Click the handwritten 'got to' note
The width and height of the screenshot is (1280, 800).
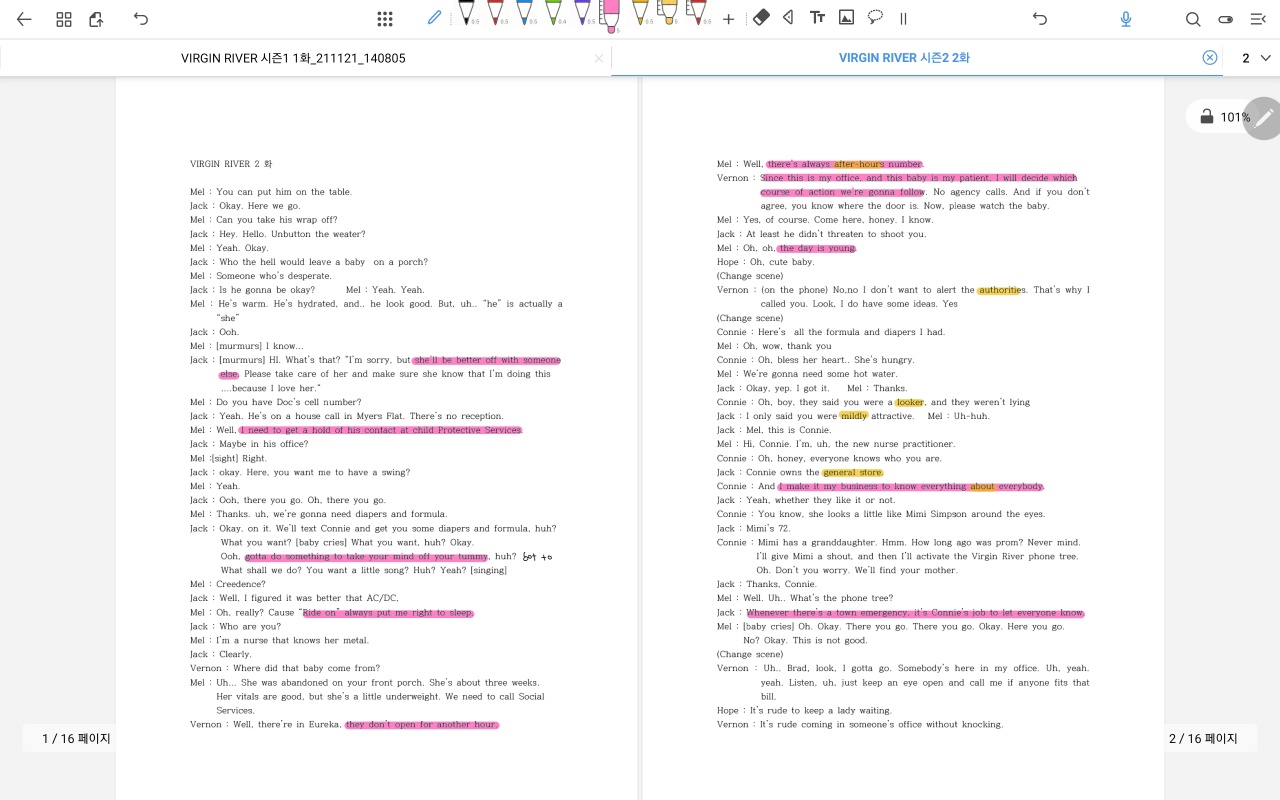tap(537, 556)
